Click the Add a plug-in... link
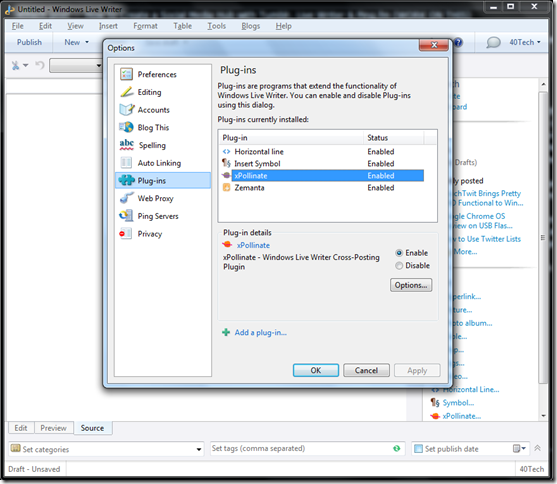557x484 pixels. 260,333
